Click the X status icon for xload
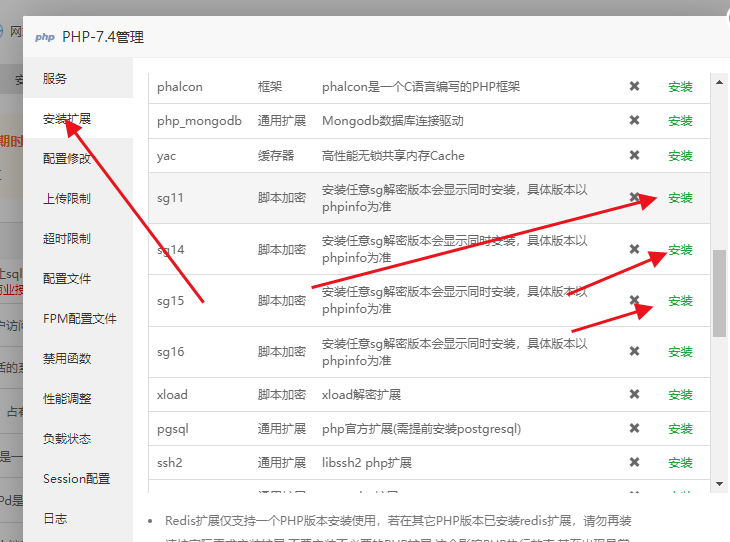This screenshot has height=542, width=730. (634, 395)
